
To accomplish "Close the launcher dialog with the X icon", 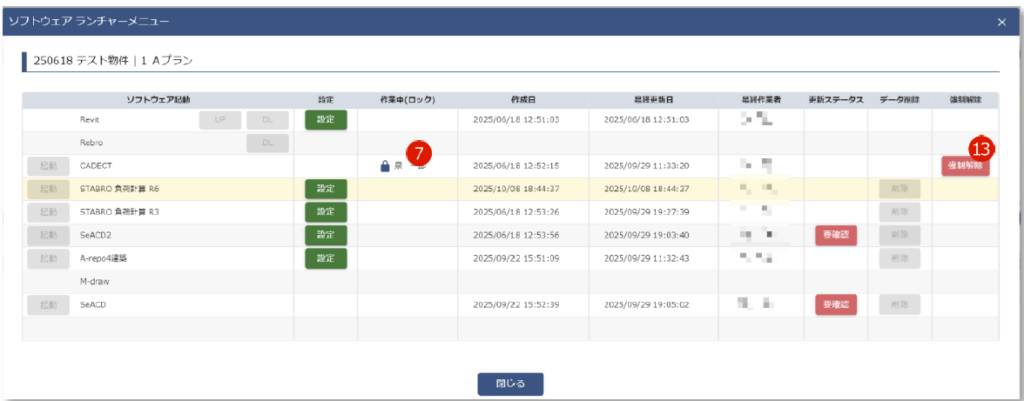I will coord(1002,21).
